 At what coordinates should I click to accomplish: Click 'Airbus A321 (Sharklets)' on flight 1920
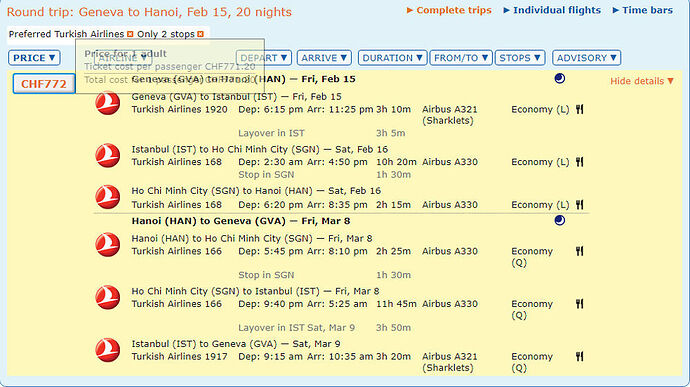450,115
